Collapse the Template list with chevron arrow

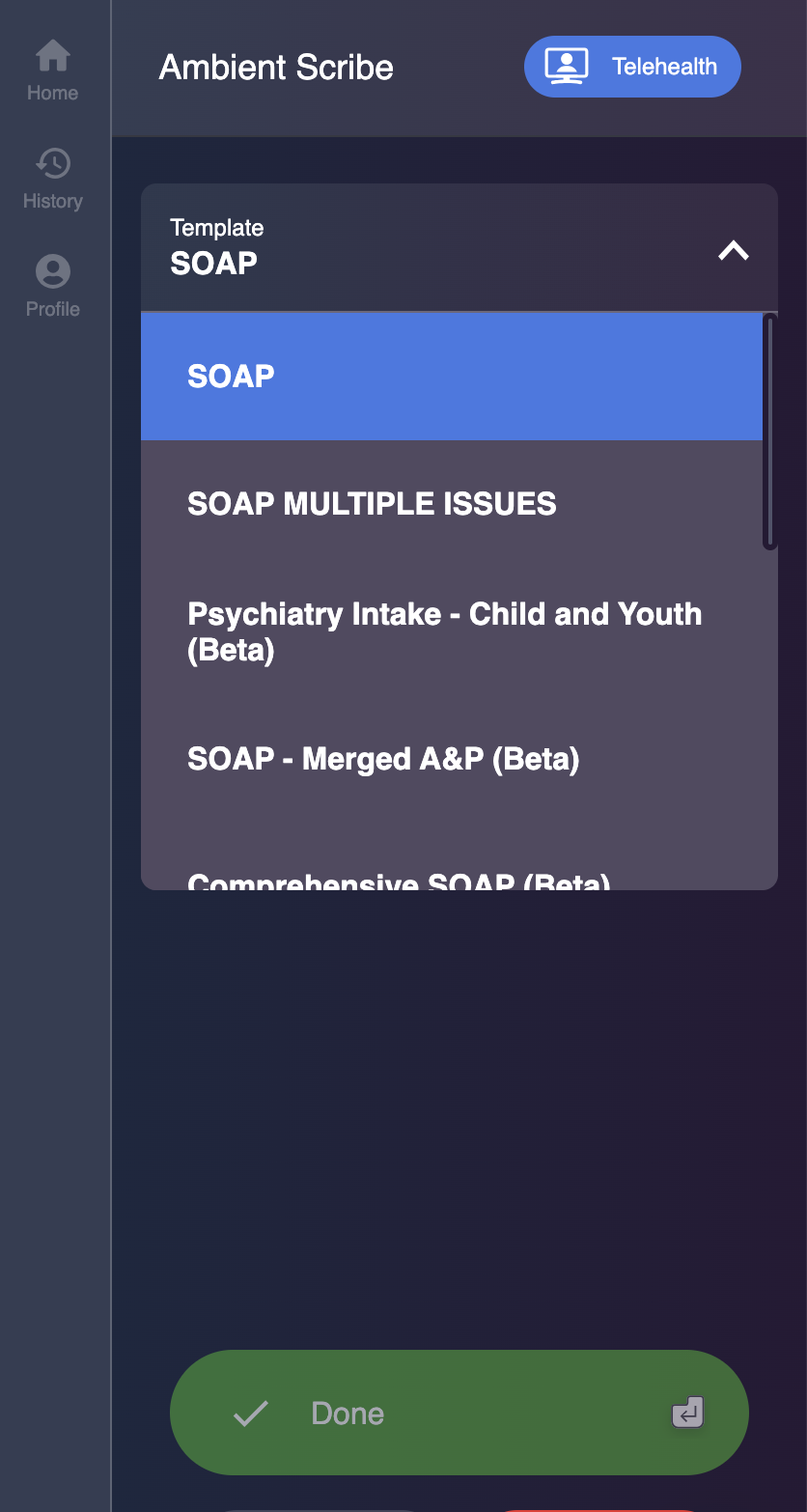coord(734,251)
